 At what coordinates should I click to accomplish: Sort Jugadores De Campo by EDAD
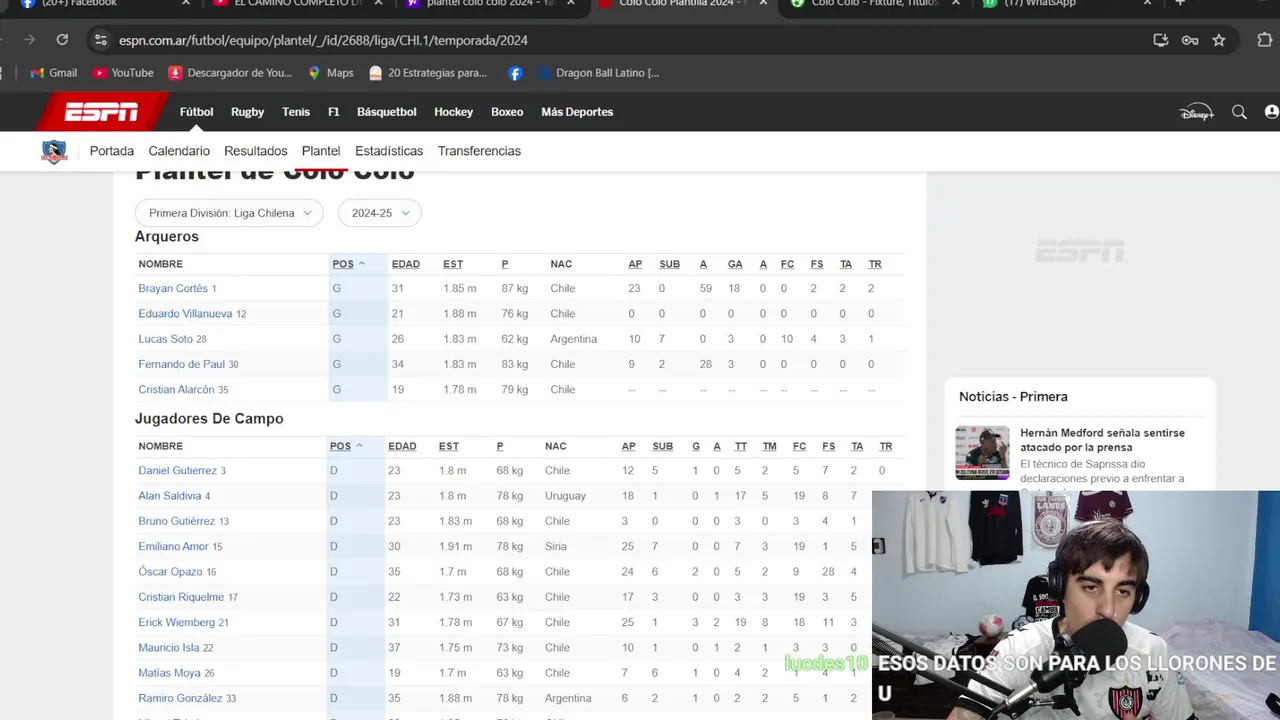402,446
